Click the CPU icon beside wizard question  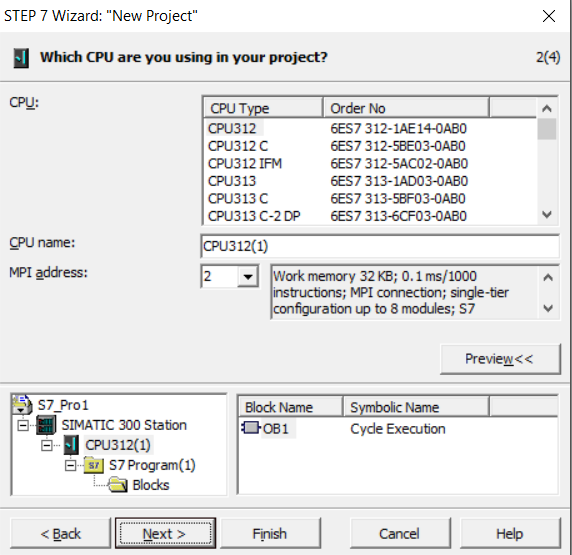[21, 58]
